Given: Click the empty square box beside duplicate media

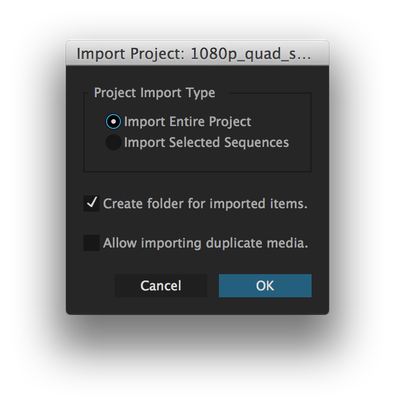Looking at the screenshot, I should [x=91, y=243].
